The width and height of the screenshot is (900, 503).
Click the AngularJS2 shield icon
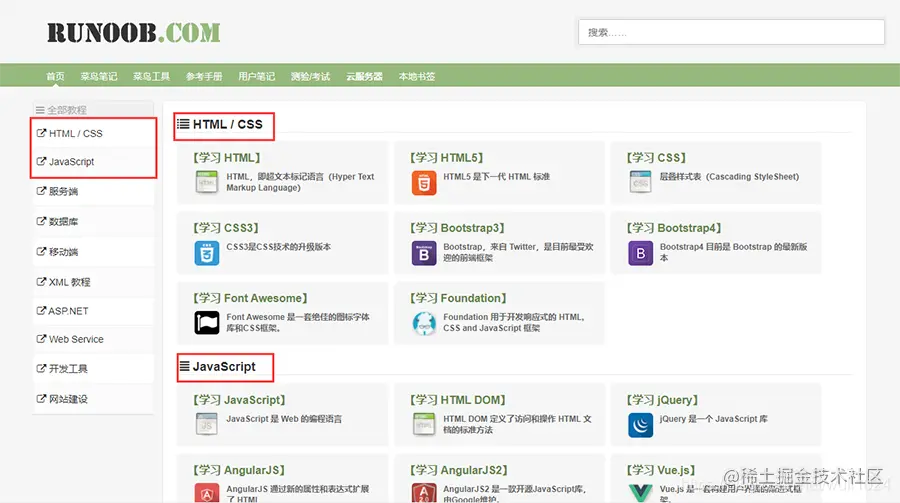coord(424,493)
